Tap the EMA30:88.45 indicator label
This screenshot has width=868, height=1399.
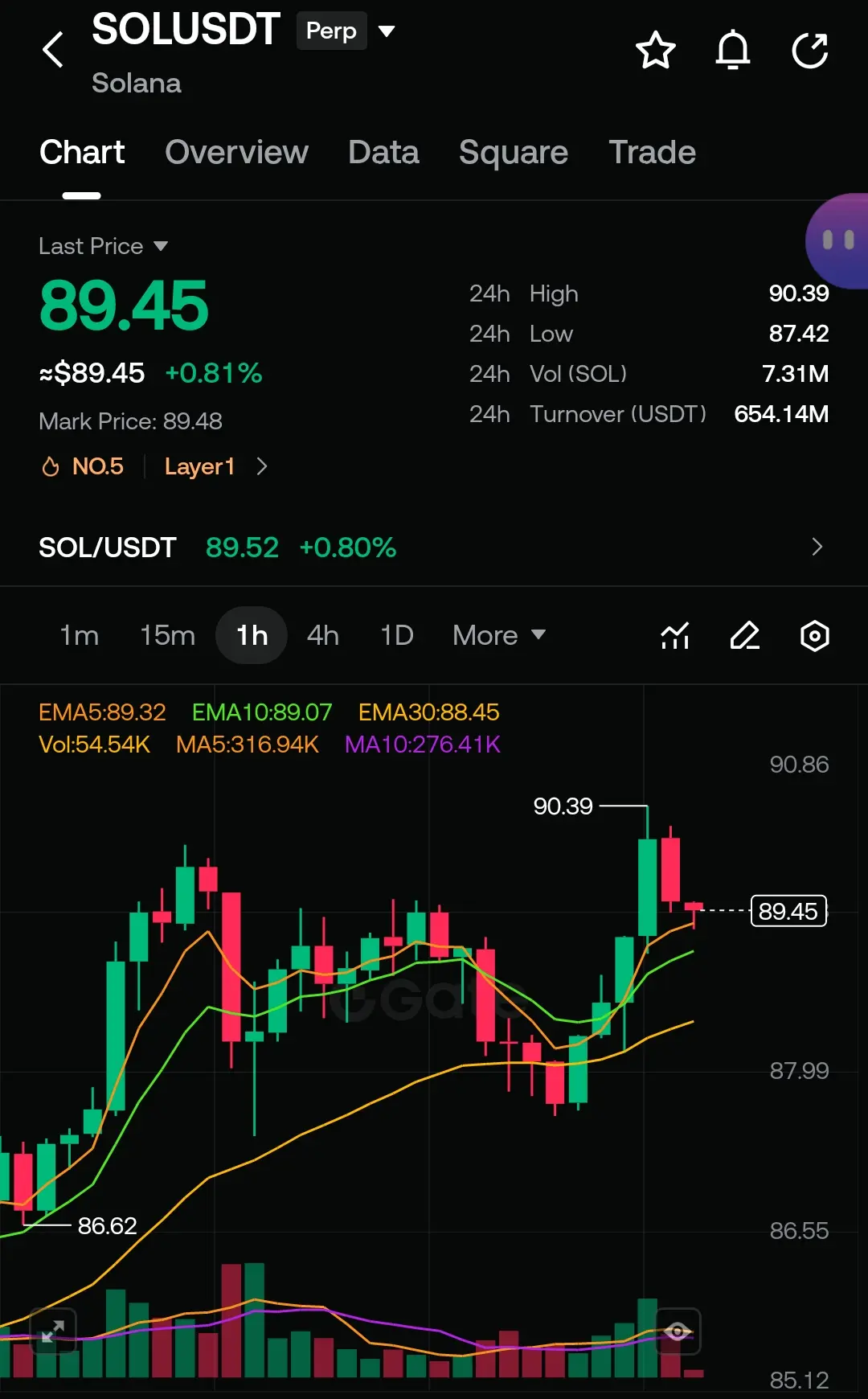[x=428, y=712]
